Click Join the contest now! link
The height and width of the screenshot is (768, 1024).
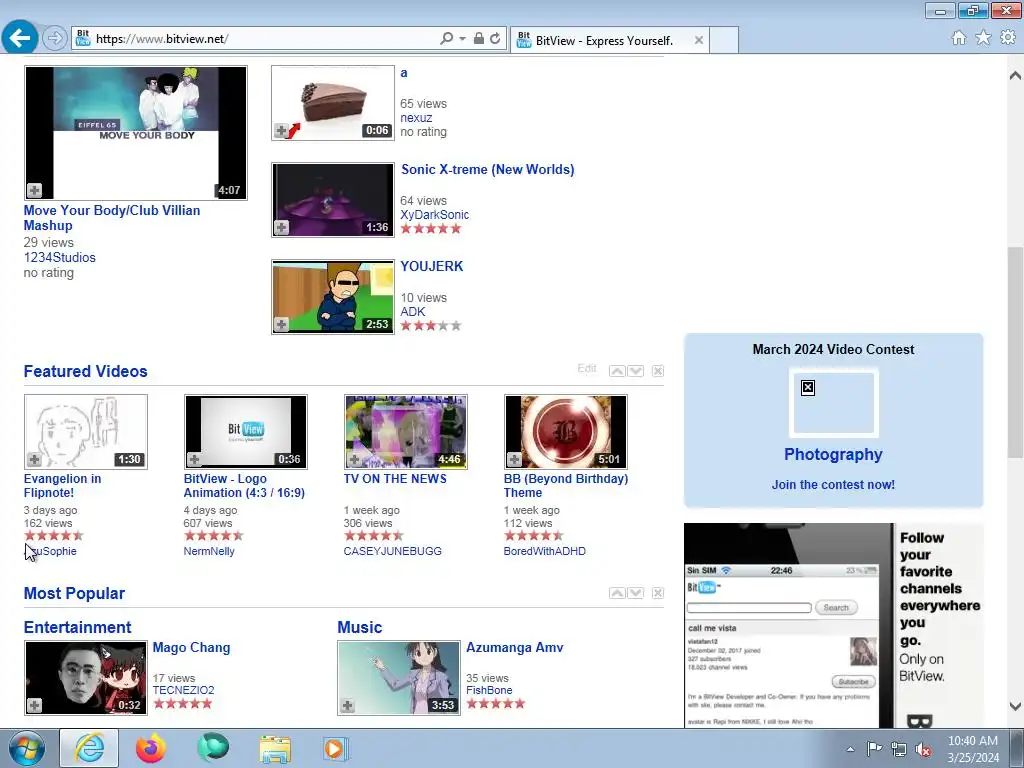pos(833,485)
